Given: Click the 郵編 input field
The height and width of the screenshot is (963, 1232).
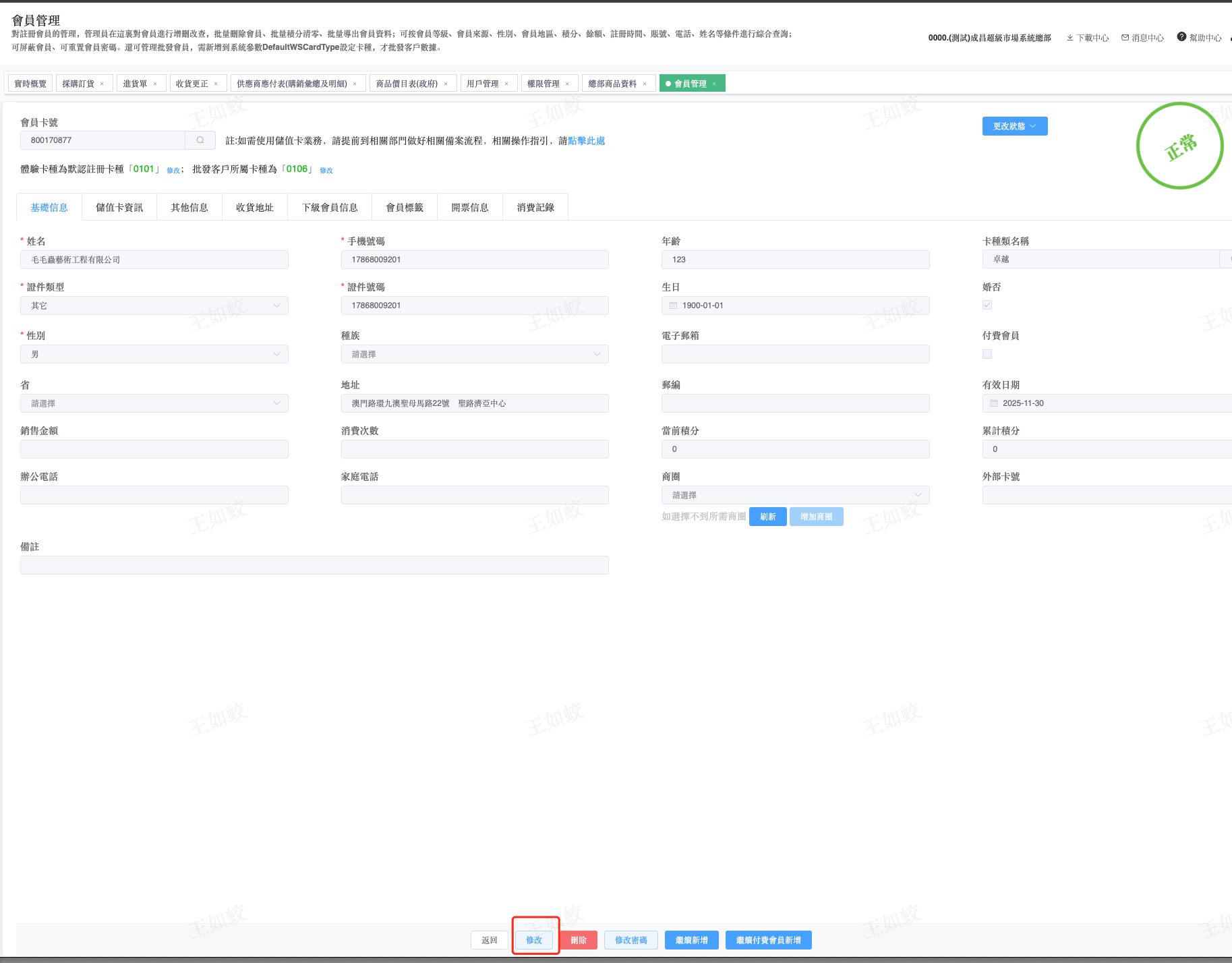Looking at the screenshot, I should (796, 403).
